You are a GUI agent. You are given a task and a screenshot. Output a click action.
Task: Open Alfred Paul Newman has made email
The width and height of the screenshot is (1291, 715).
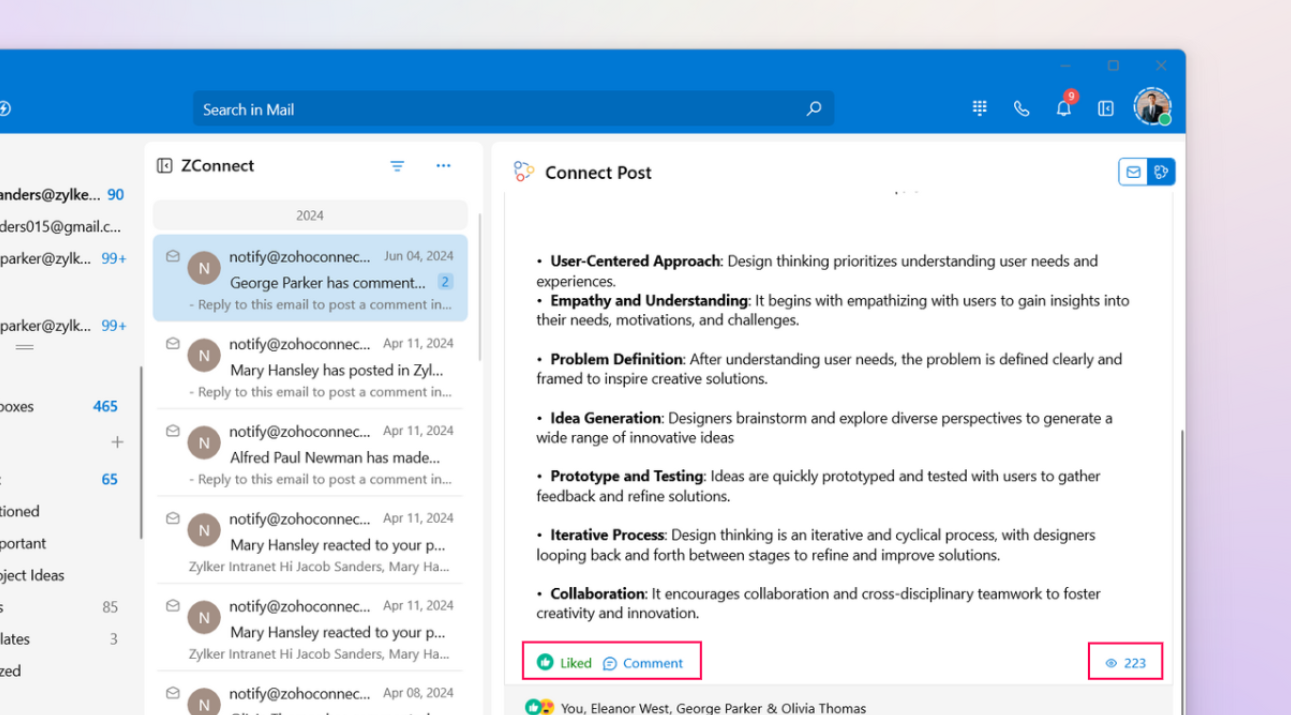310,453
